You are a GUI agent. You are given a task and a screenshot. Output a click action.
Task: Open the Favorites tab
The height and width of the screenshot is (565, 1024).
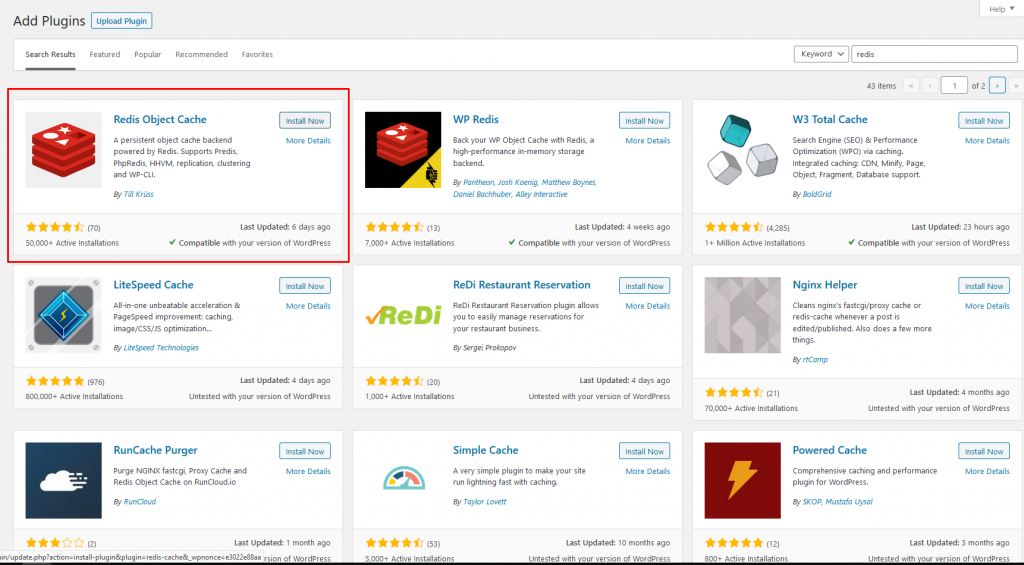[x=257, y=54]
